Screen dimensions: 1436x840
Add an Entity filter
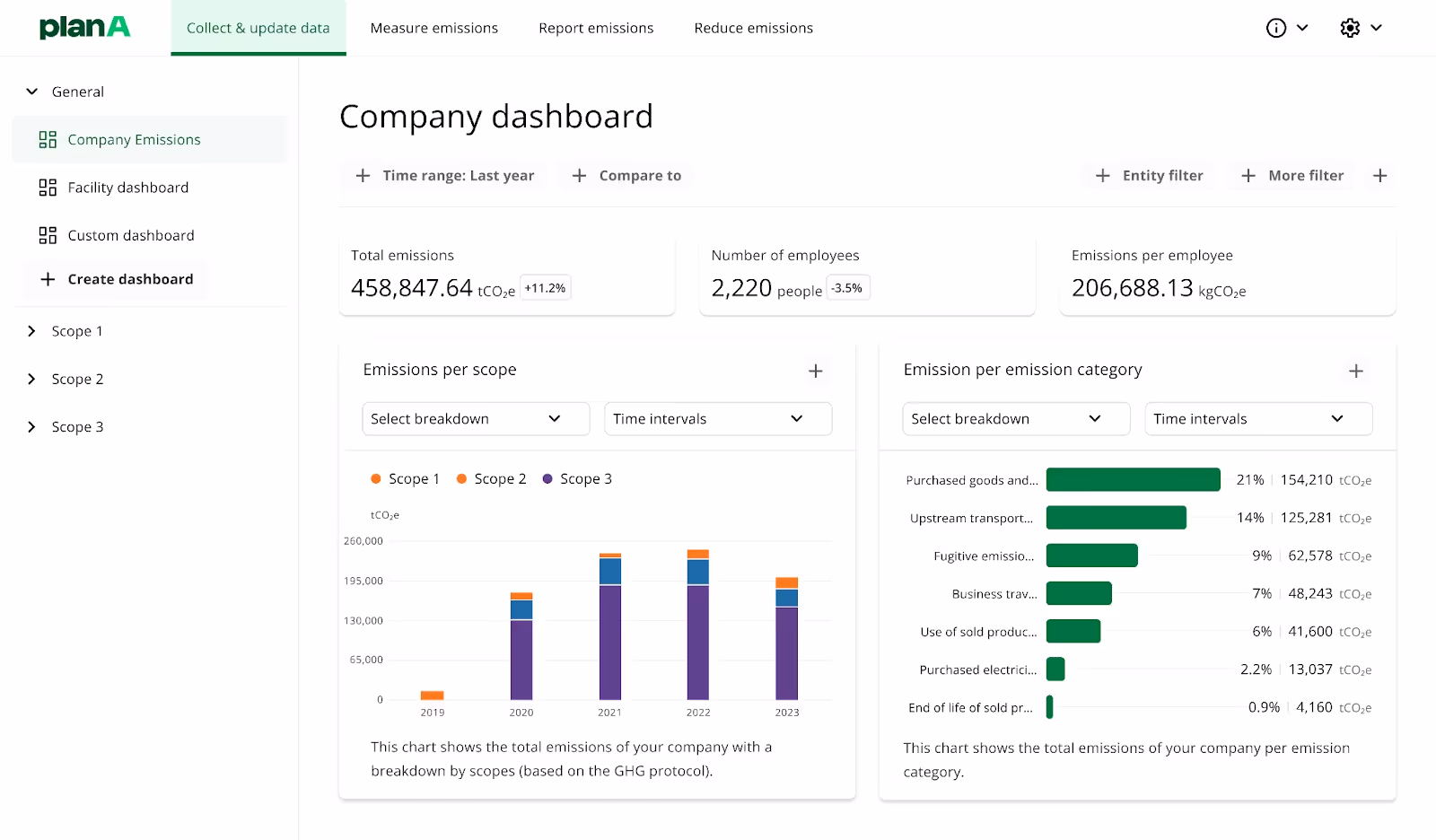pyautogui.click(x=1150, y=175)
